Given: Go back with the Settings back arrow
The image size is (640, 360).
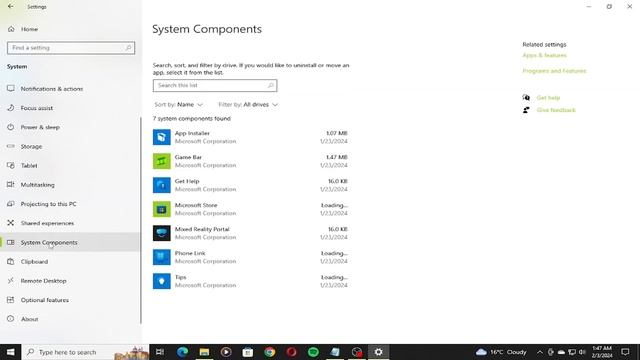Looking at the screenshot, I should pyautogui.click(x=11, y=7).
